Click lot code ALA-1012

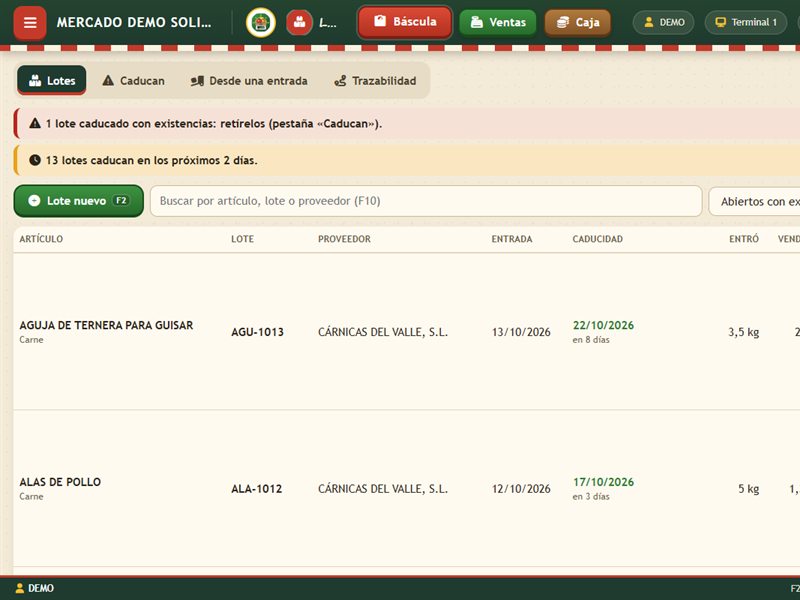point(257,489)
